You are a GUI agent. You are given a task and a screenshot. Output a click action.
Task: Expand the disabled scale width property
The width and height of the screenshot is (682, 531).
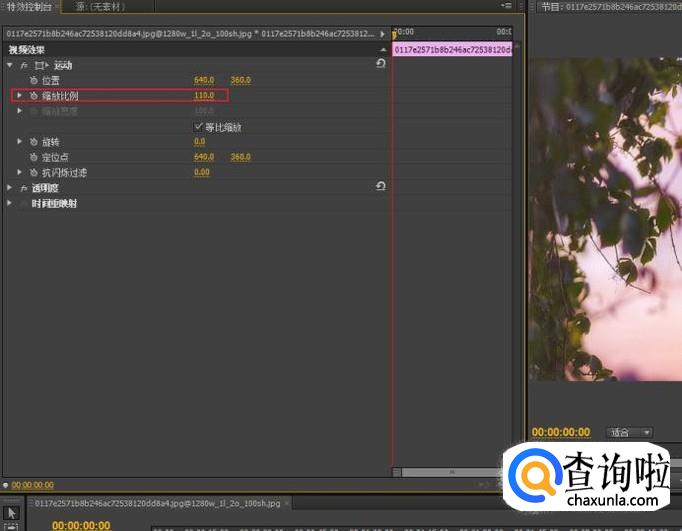click(19, 110)
